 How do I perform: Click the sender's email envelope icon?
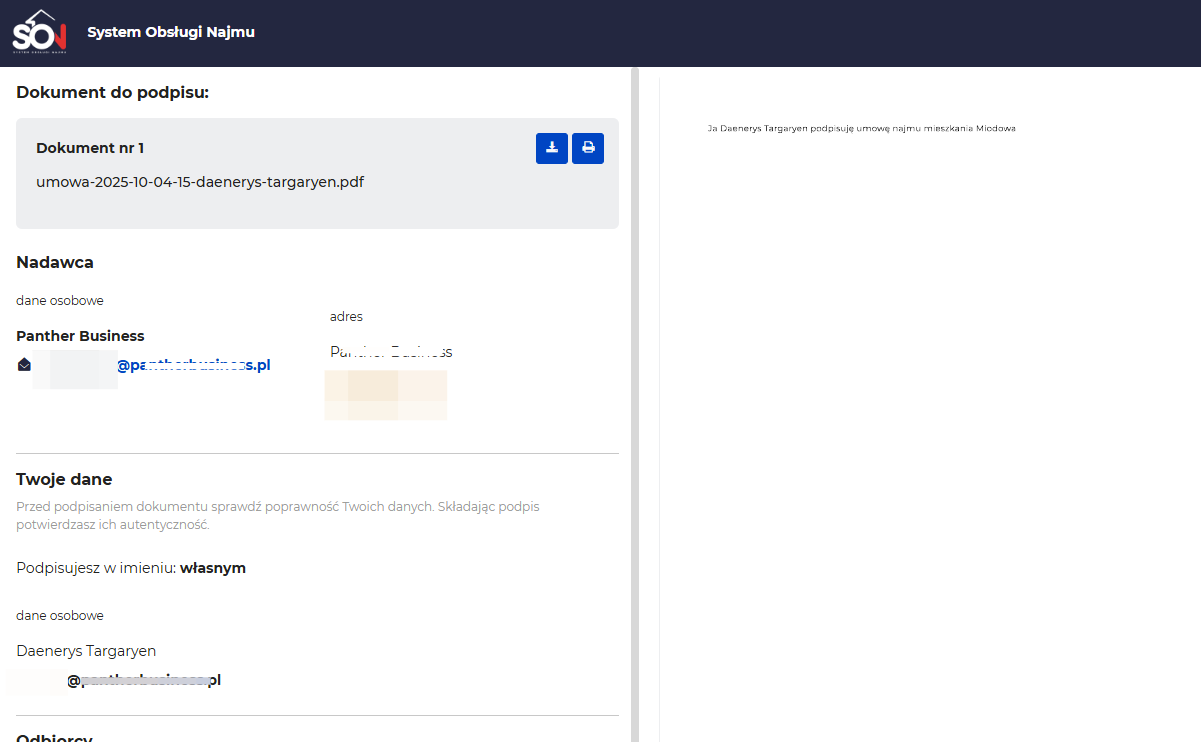(x=24, y=365)
